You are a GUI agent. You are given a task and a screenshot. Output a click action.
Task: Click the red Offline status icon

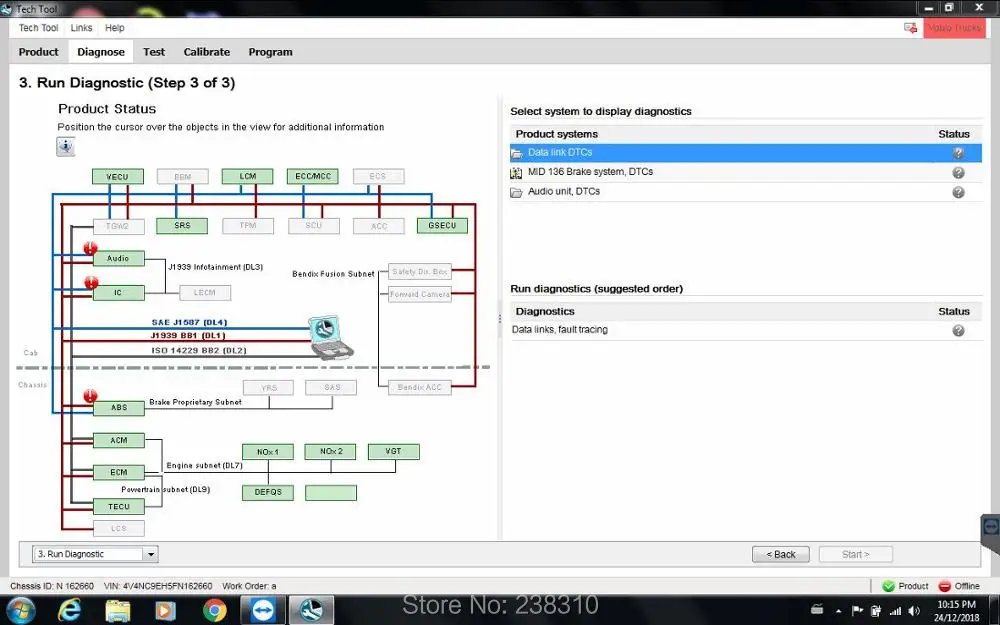tap(945, 586)
